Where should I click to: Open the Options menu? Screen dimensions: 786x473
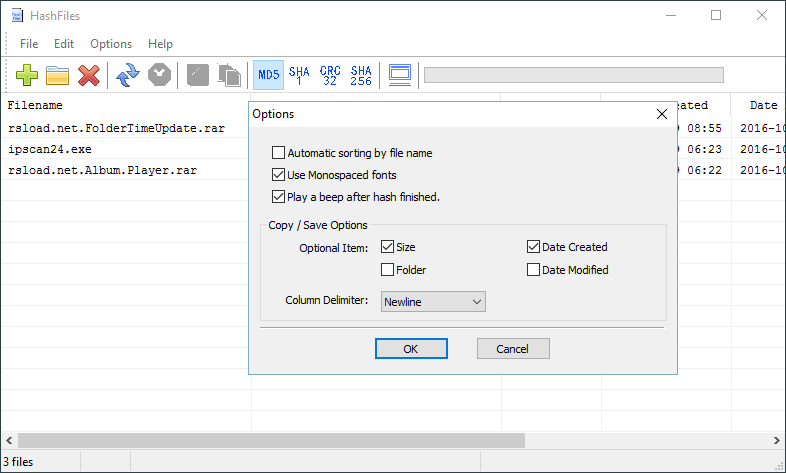(111, 44)
